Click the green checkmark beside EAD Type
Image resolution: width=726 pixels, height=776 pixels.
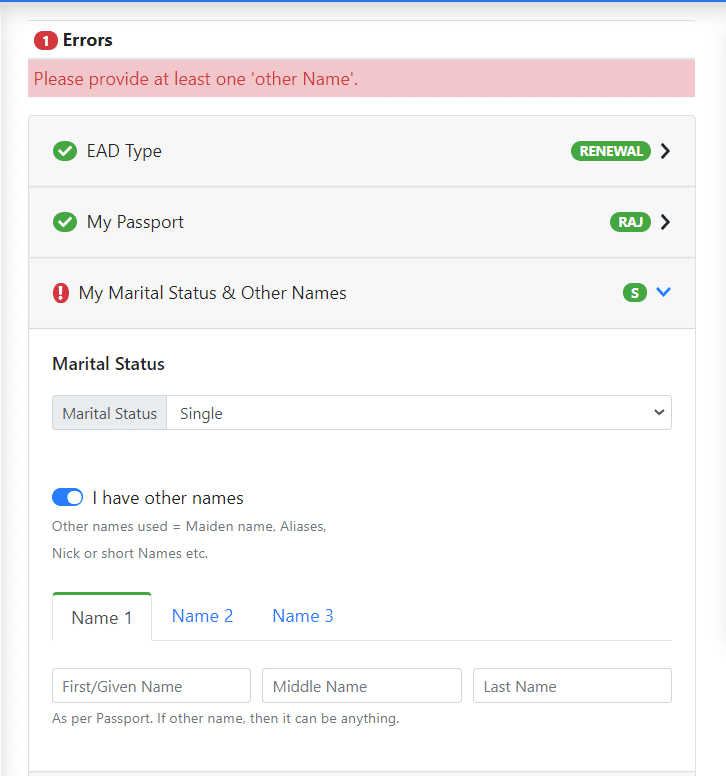[65, 151]
